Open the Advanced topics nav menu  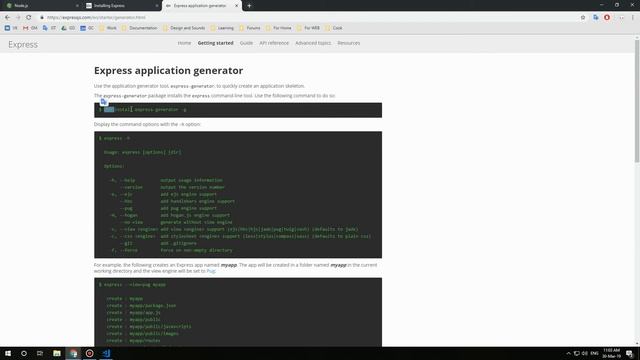313,43
